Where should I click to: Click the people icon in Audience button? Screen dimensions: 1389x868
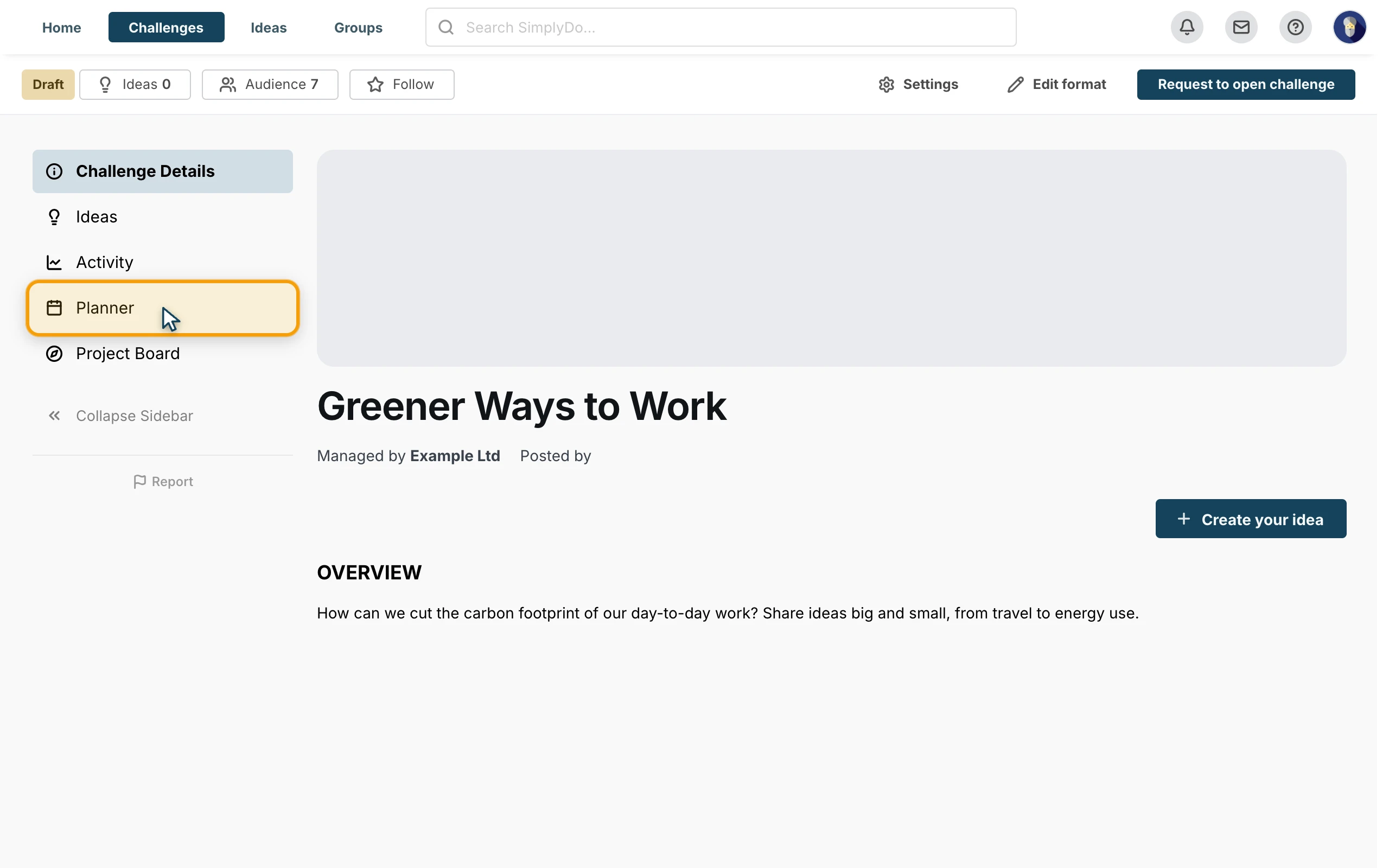click(x=228, y=85)
